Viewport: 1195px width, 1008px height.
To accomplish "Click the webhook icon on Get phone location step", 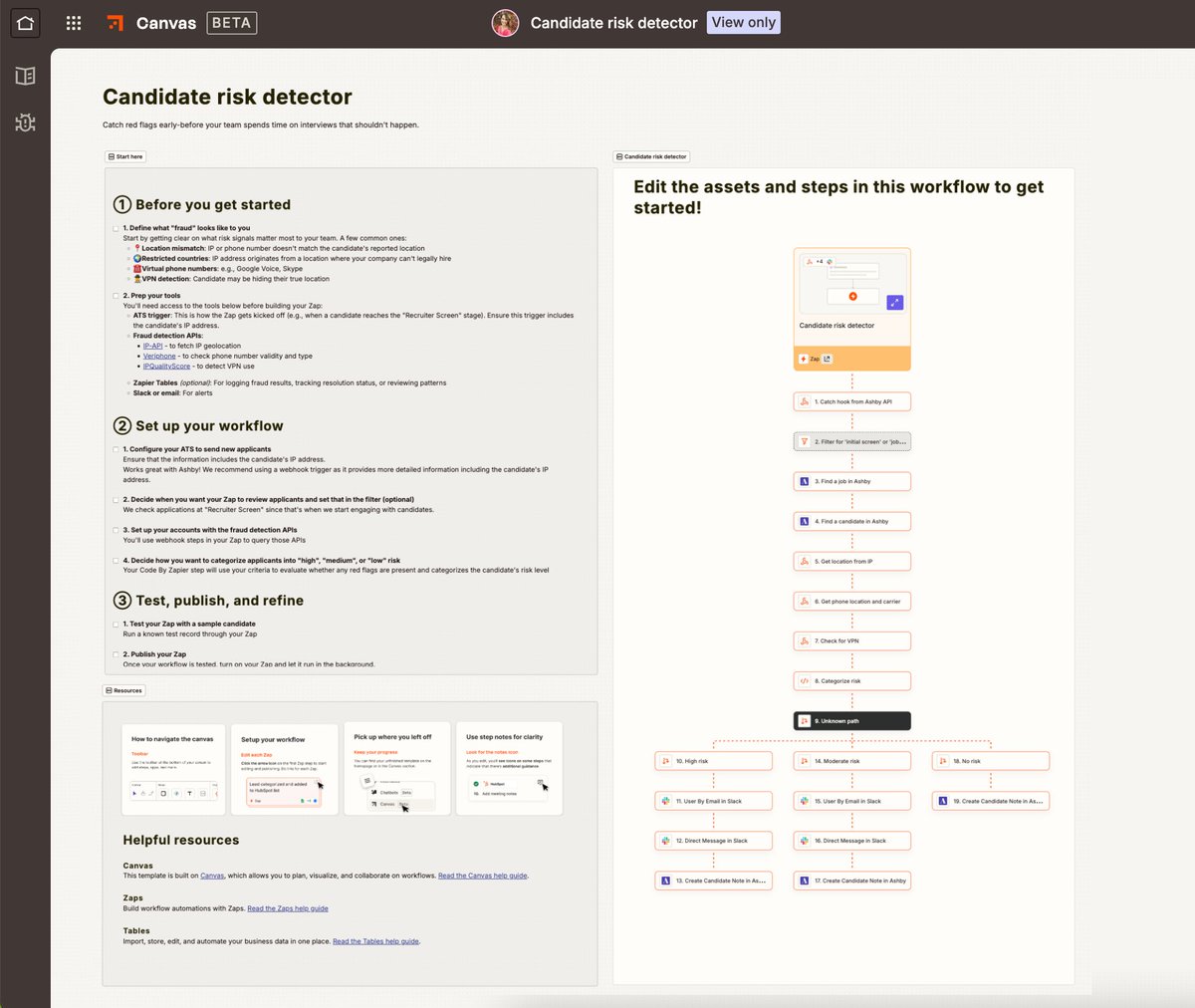I will pyautogui.click(x=805, y=601).
